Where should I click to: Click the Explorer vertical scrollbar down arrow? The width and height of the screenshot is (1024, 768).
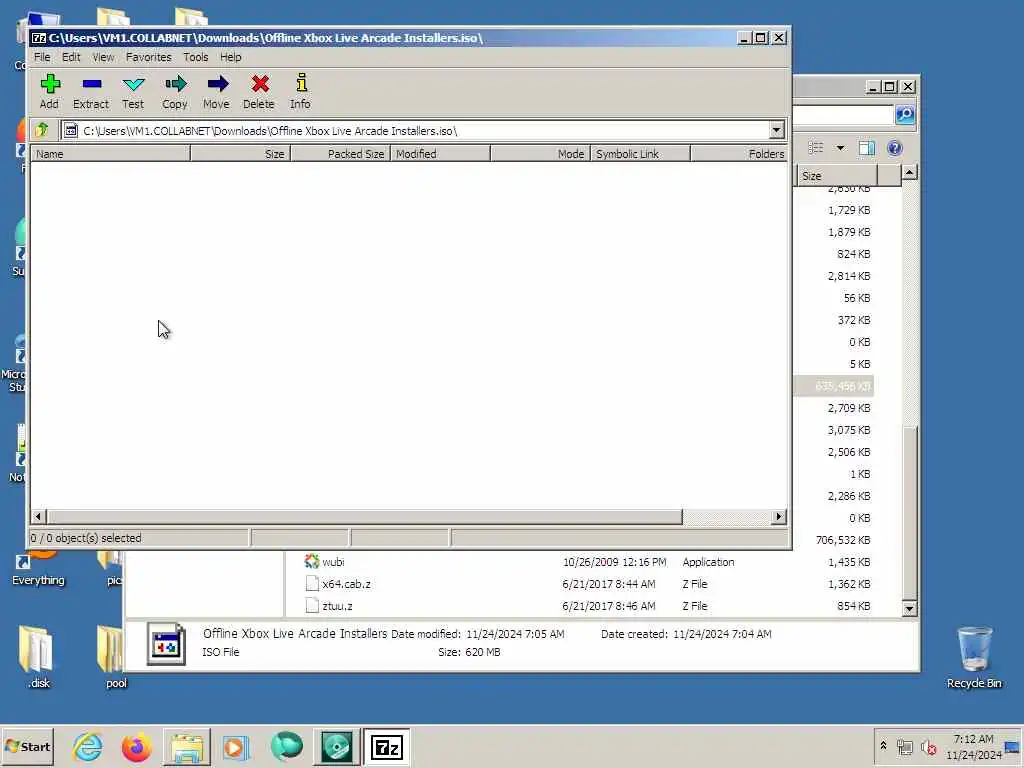click(909, 609)
